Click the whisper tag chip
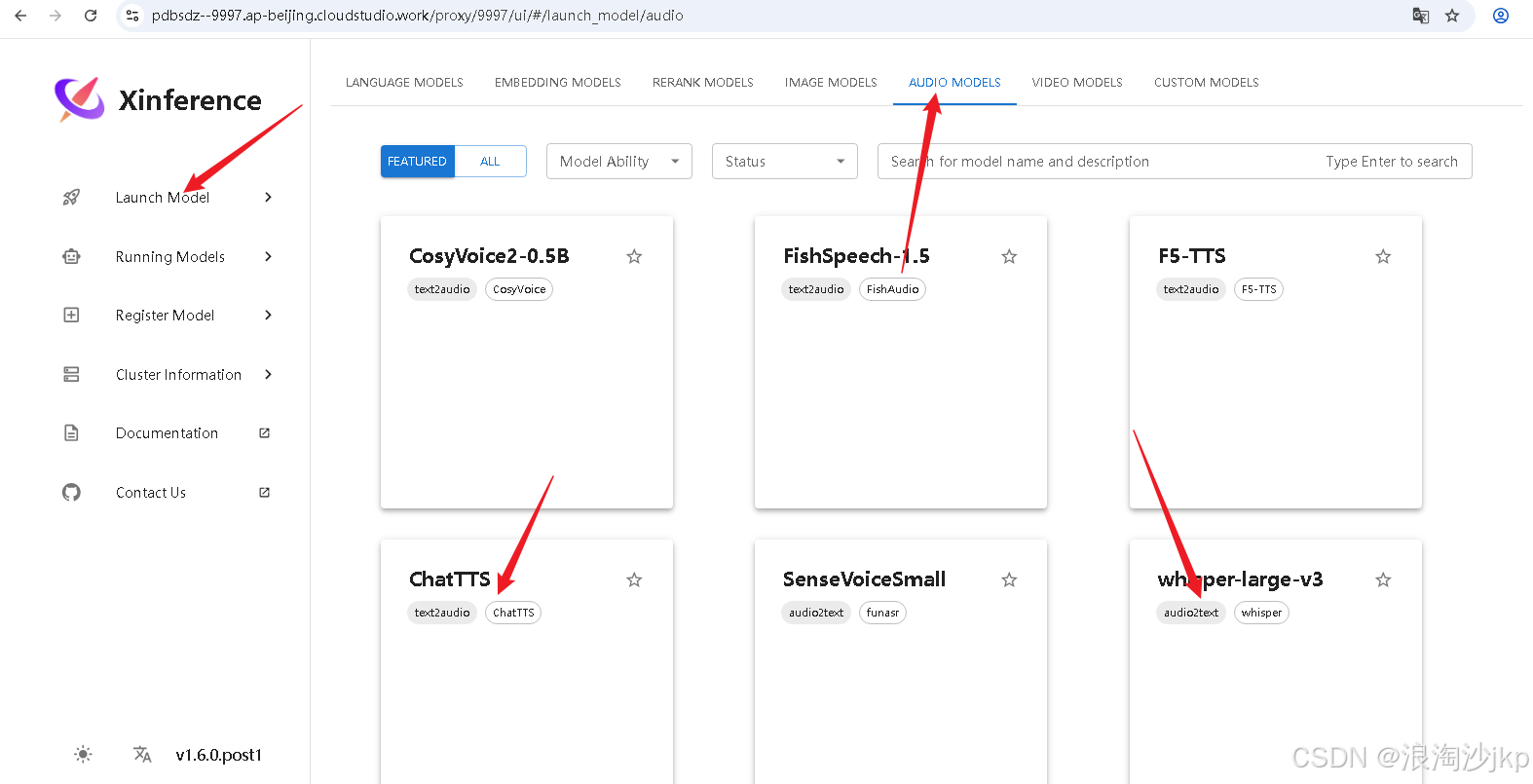Screen dimensions: 1533x784 (1261, 613)
